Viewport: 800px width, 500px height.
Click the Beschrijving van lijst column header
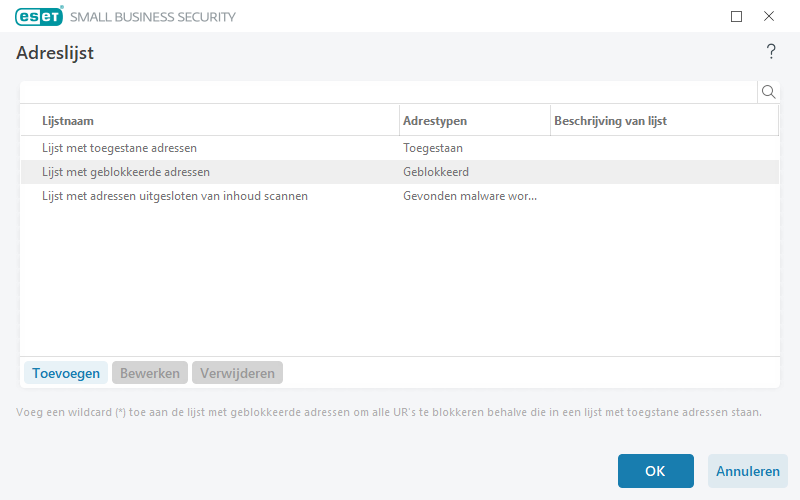(x=664, y=121)
